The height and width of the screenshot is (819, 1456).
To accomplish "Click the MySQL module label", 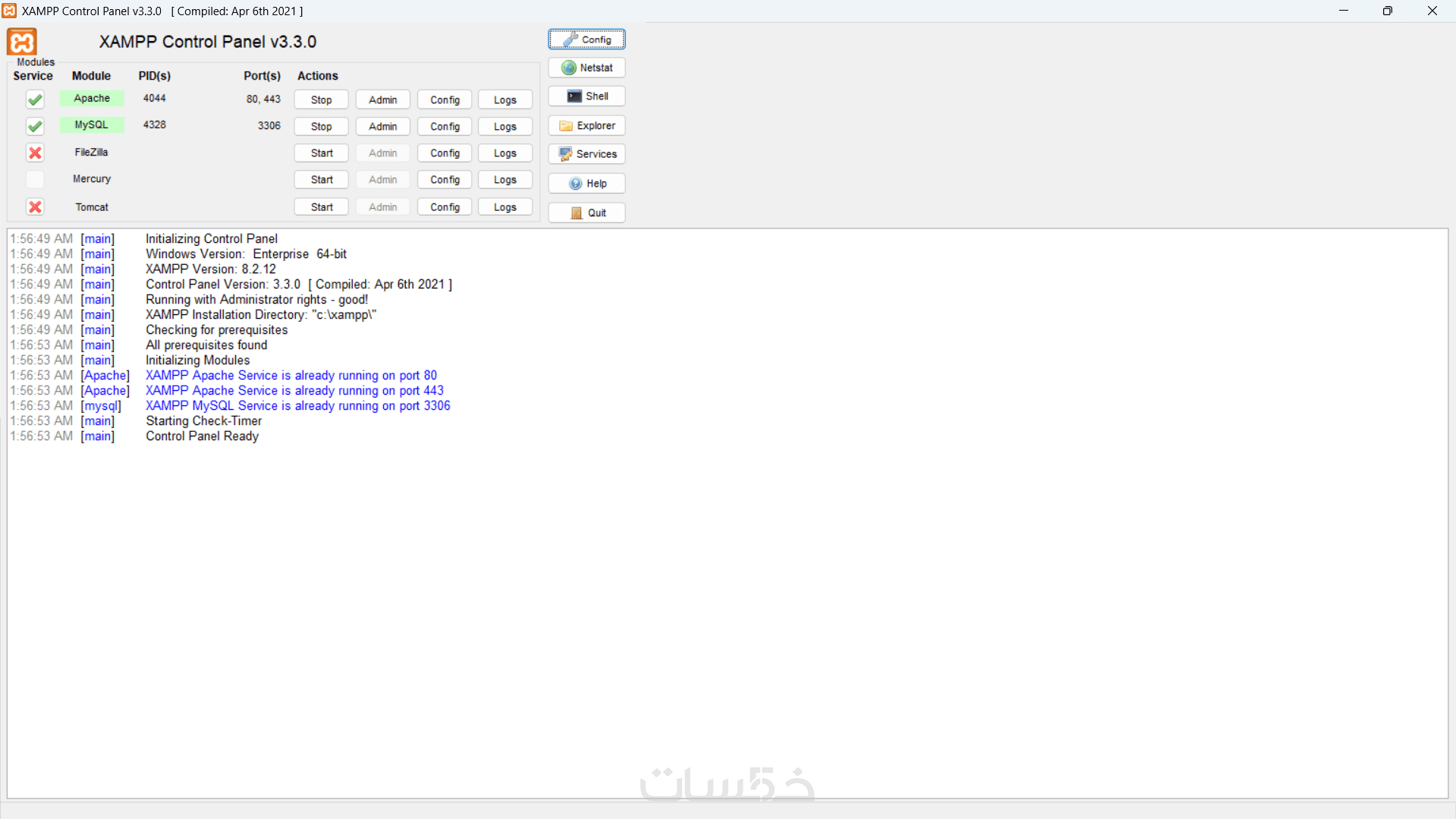I will pyautogui.click(x=92, y=124).
